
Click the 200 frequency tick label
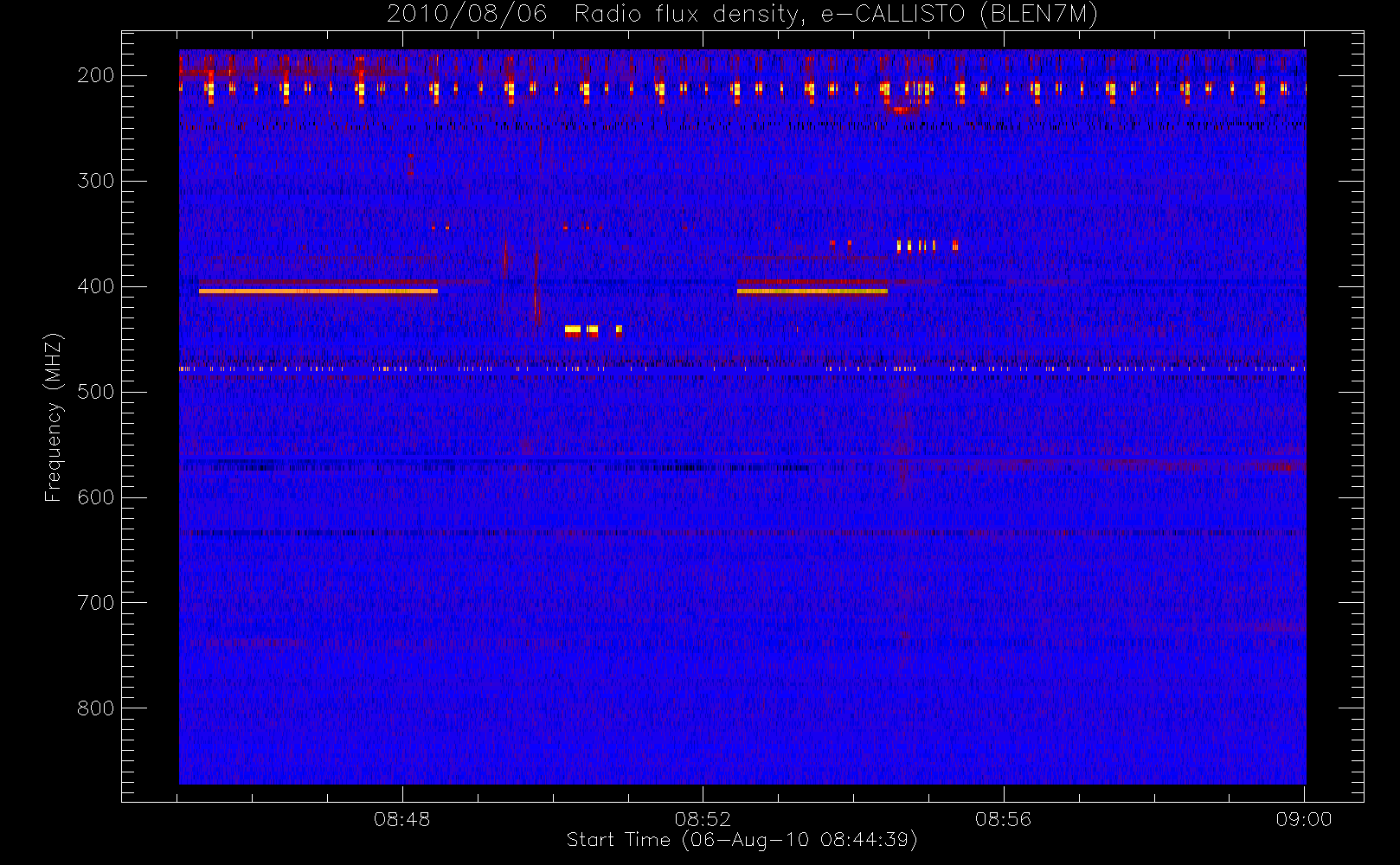(x=96, y=75)
